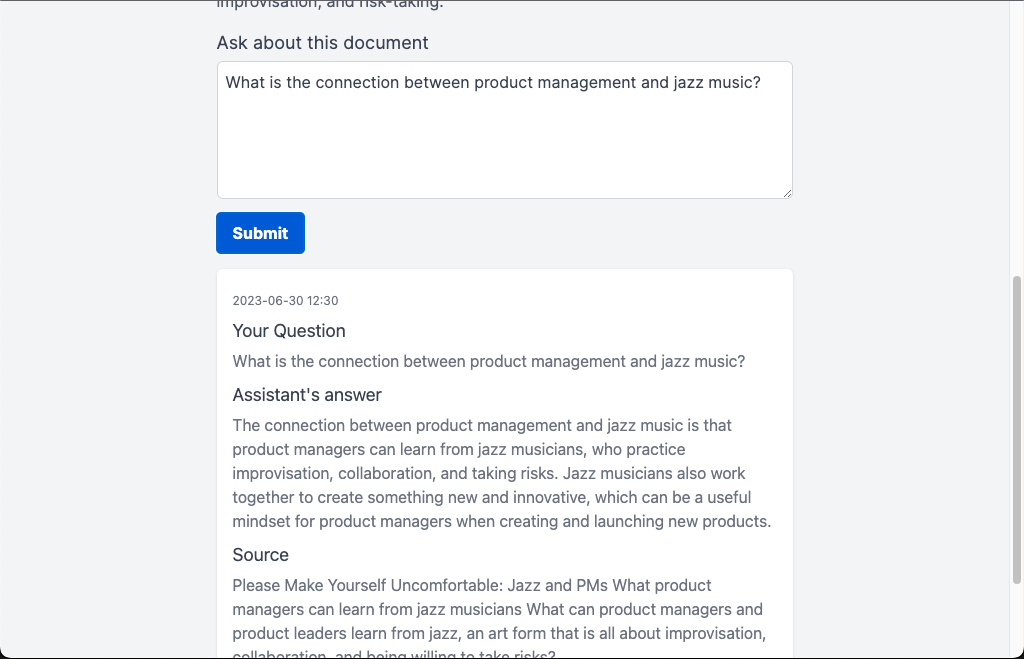Click the Submit button
Image resolution: width=1024 pixels, height=659 pixels.
(x=260, y=233)
